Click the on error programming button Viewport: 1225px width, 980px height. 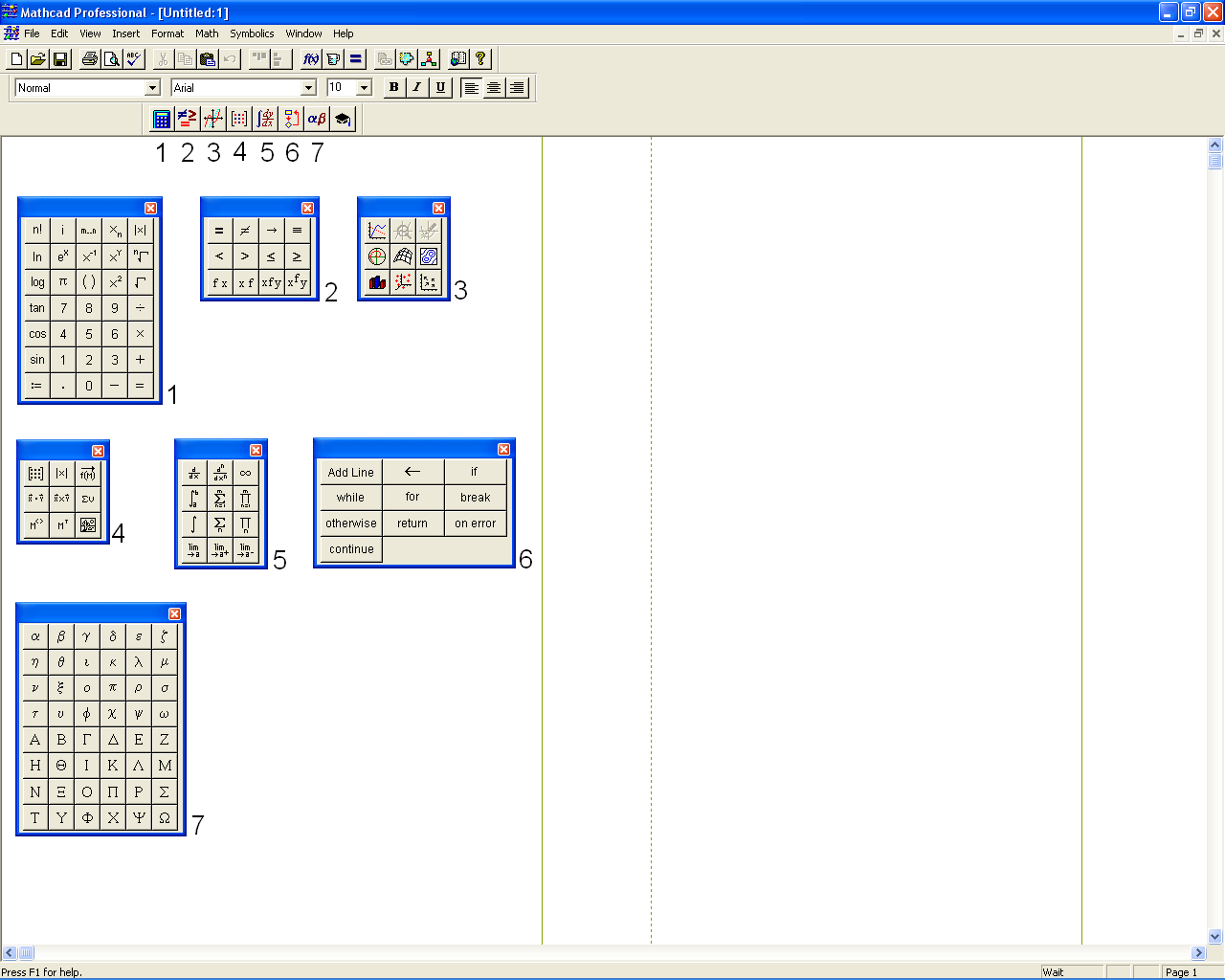click(x=476, y=523)
